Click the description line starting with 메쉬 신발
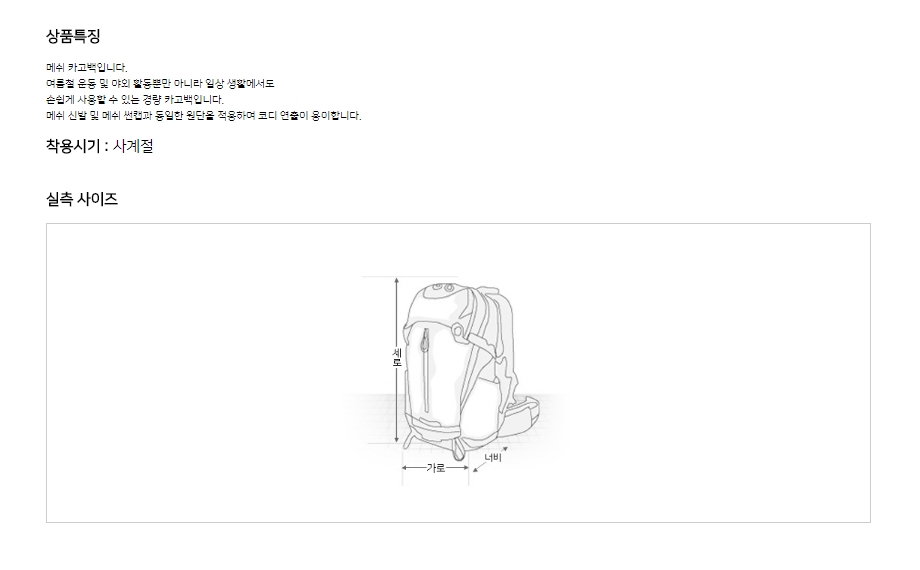The height and width of the screenshot is (570, 920). pyautogui.click(x=204, y=116)
